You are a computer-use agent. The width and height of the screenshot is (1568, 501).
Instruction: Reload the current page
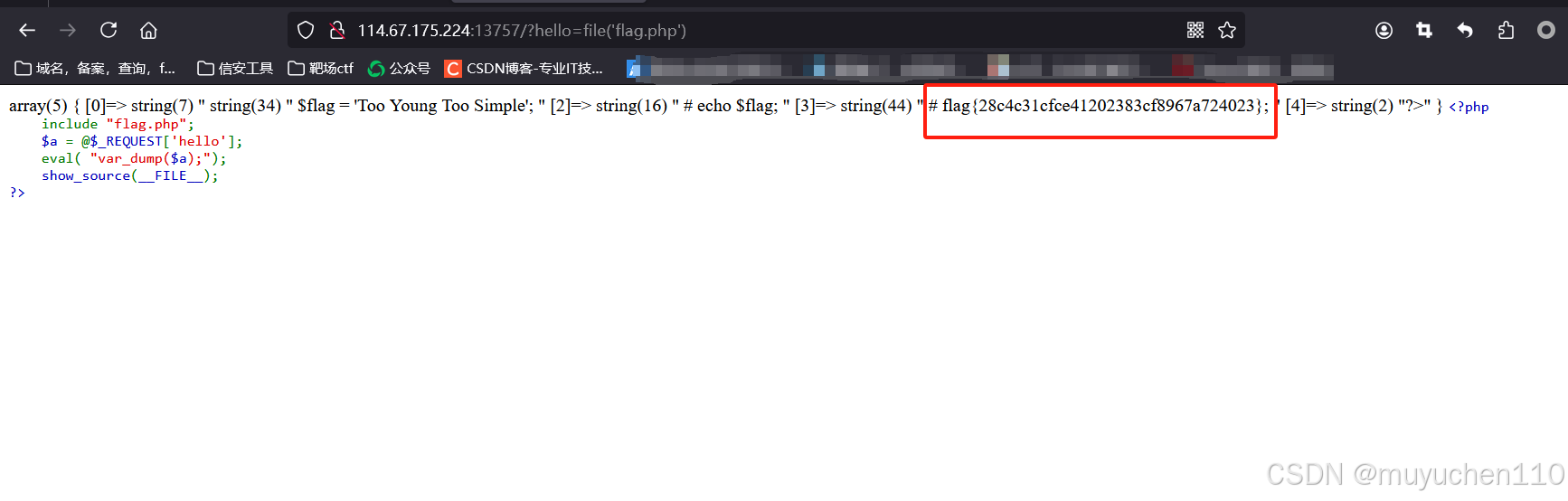[x=109, y=31]
